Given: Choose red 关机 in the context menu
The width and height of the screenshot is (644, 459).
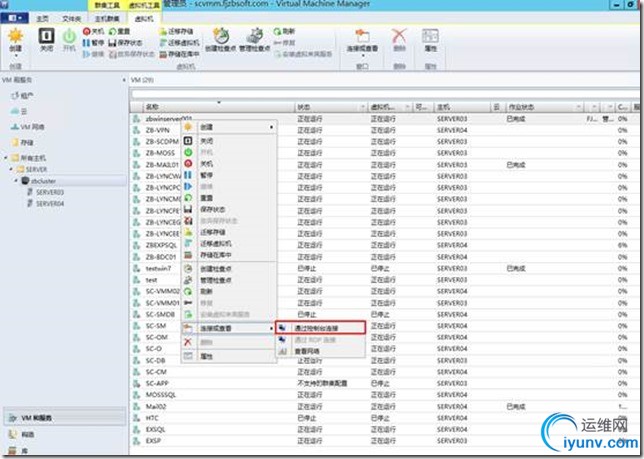Looking at the screenshot, I should click(229, 164).
